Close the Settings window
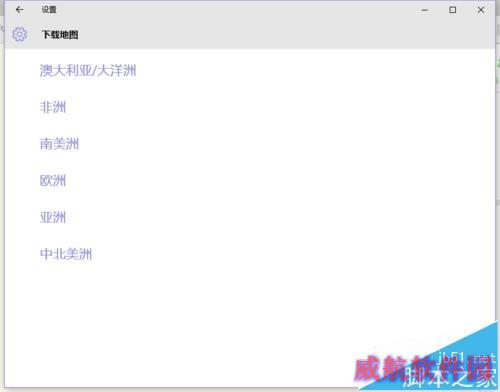This screenshot has width=500, height=392. pyautogui.click(x=481, y=10)
